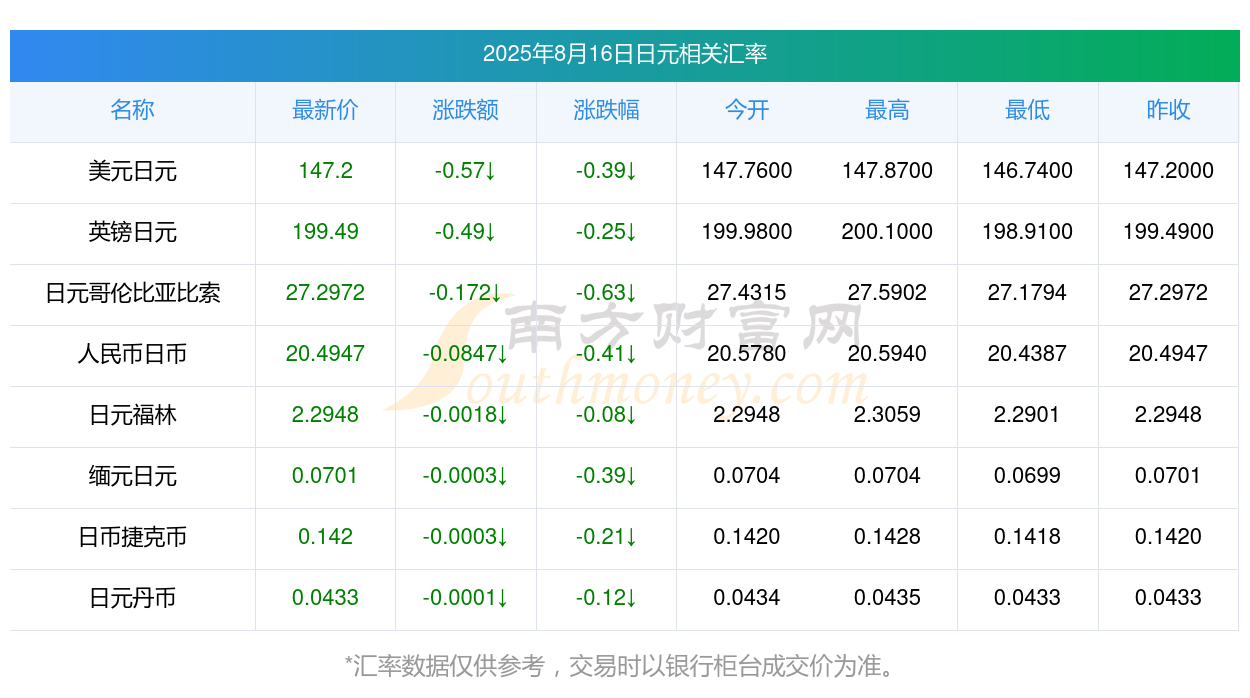Click change percent -0.08↓
This screenshot has width=1250, height=698.
point(606,415)
